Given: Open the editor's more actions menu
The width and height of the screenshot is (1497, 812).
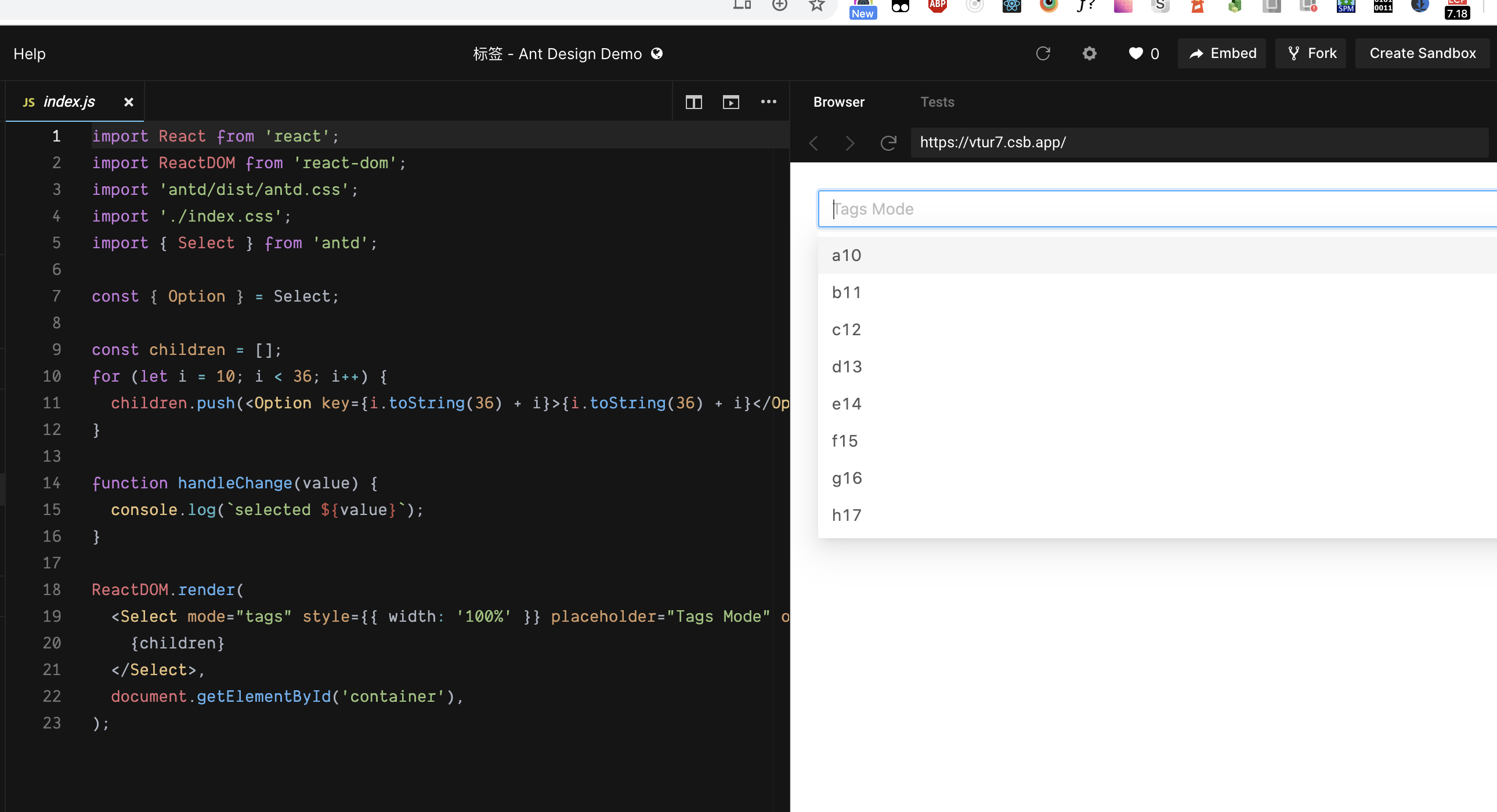Looking at the screenshot, I should pos(769,101).
